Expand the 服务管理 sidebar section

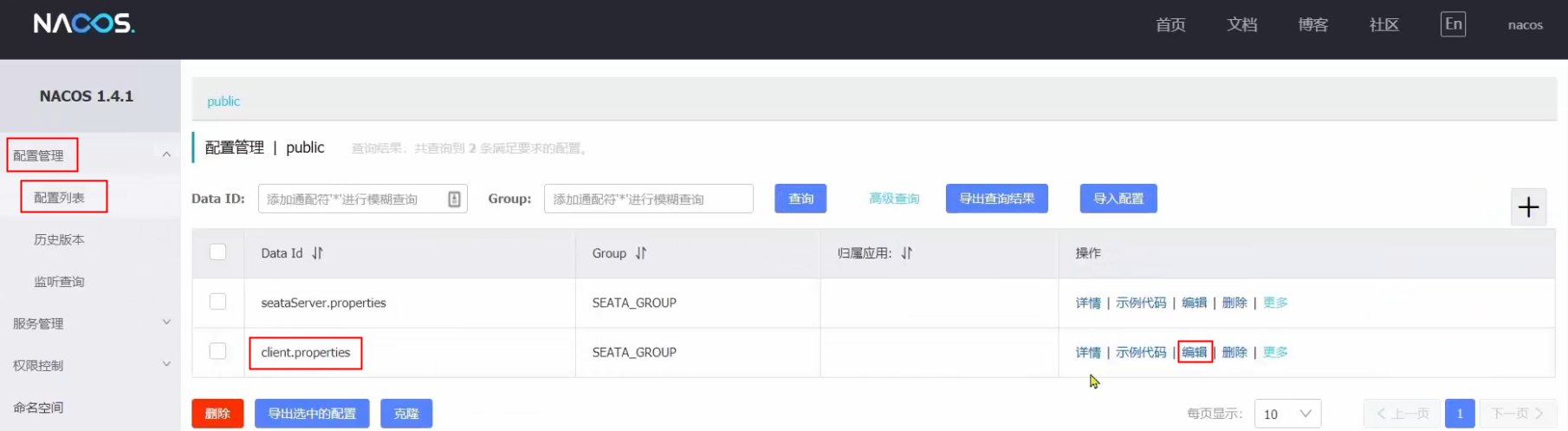[166, 322]
